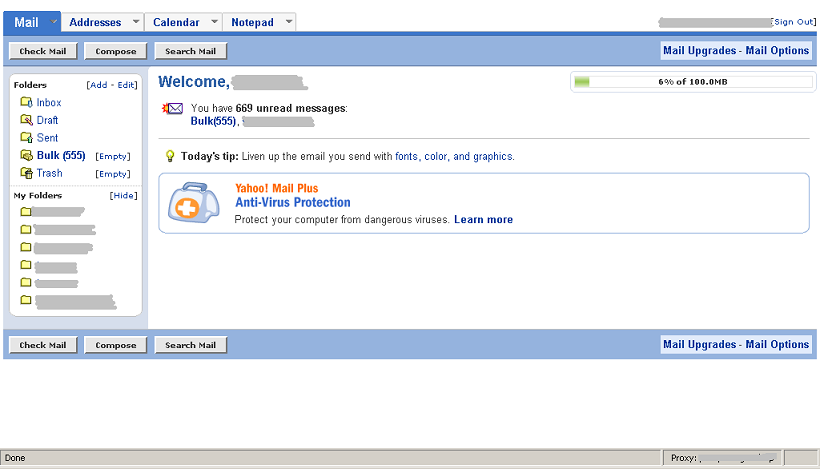
Task: Click the Bulk folder icon
Action: [26, 155]
